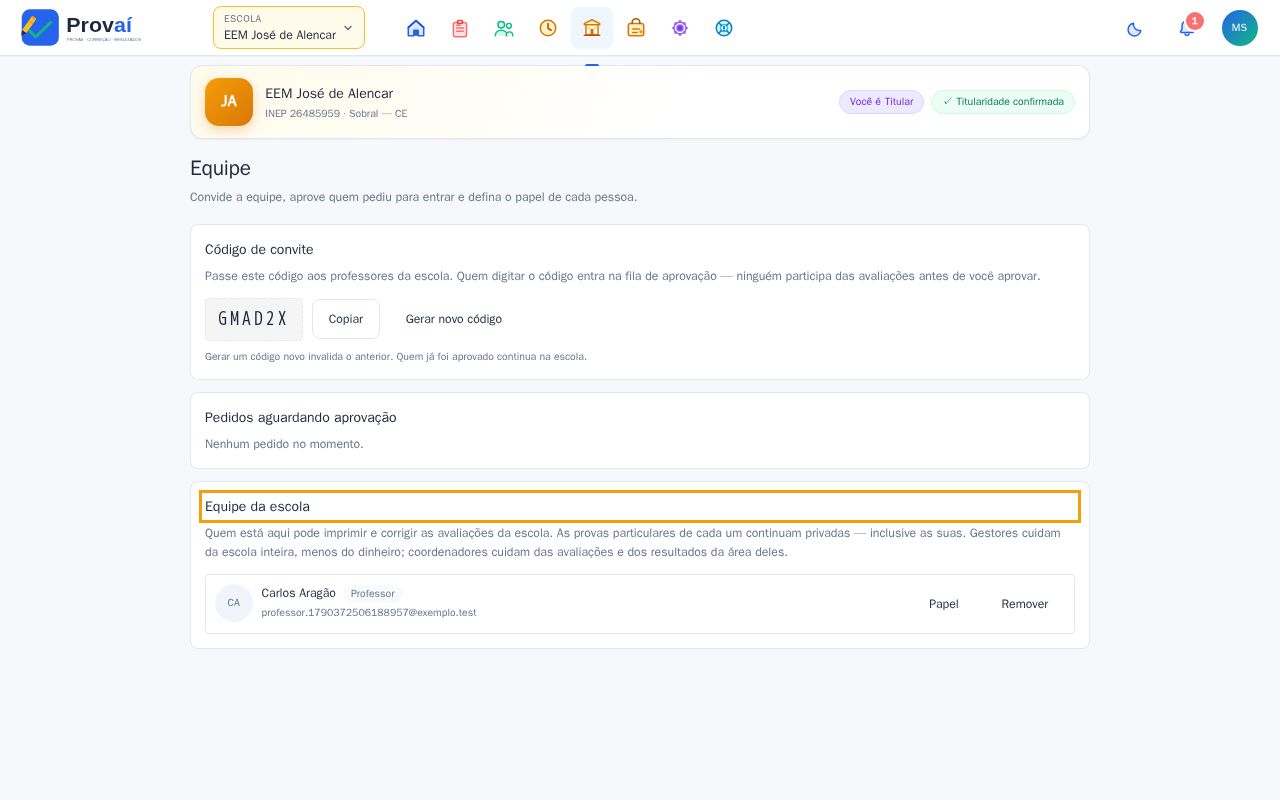This screenshot has width=1280, height=800.
Task: Open the blue lifebuoy help icon
Action: [724, 28]
